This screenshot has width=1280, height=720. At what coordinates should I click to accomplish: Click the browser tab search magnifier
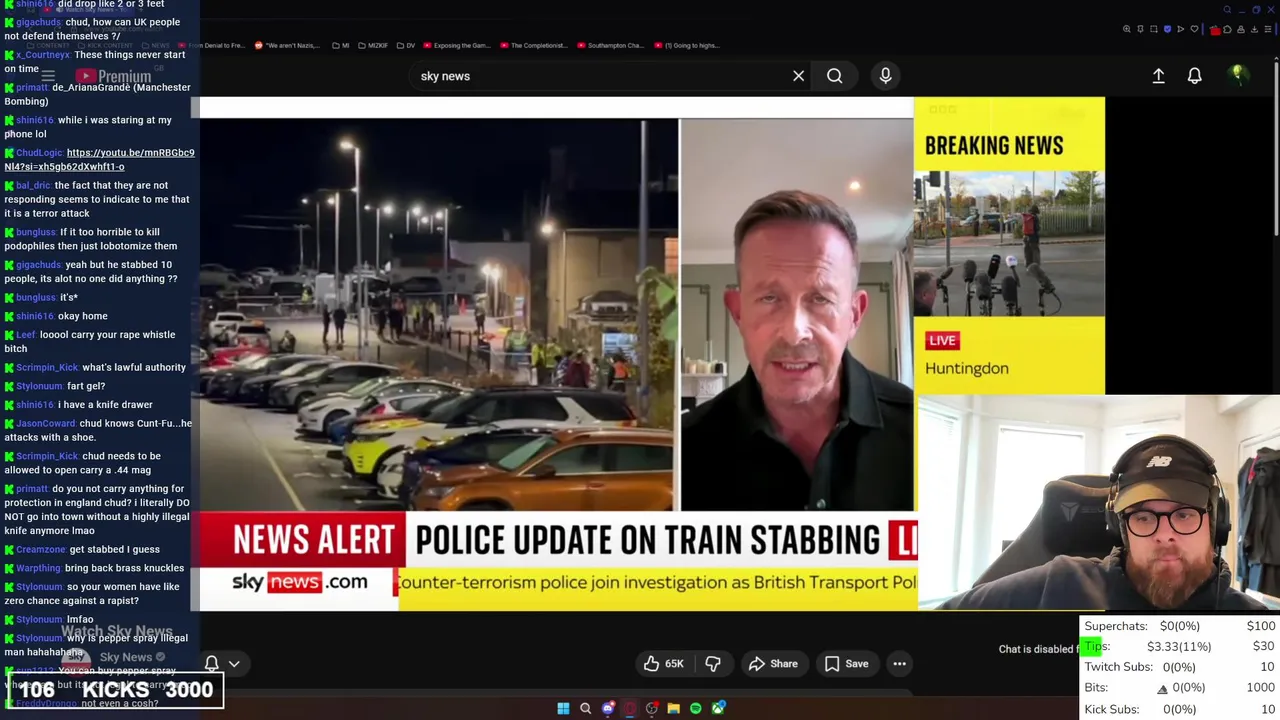click(x=1227, y=10)
